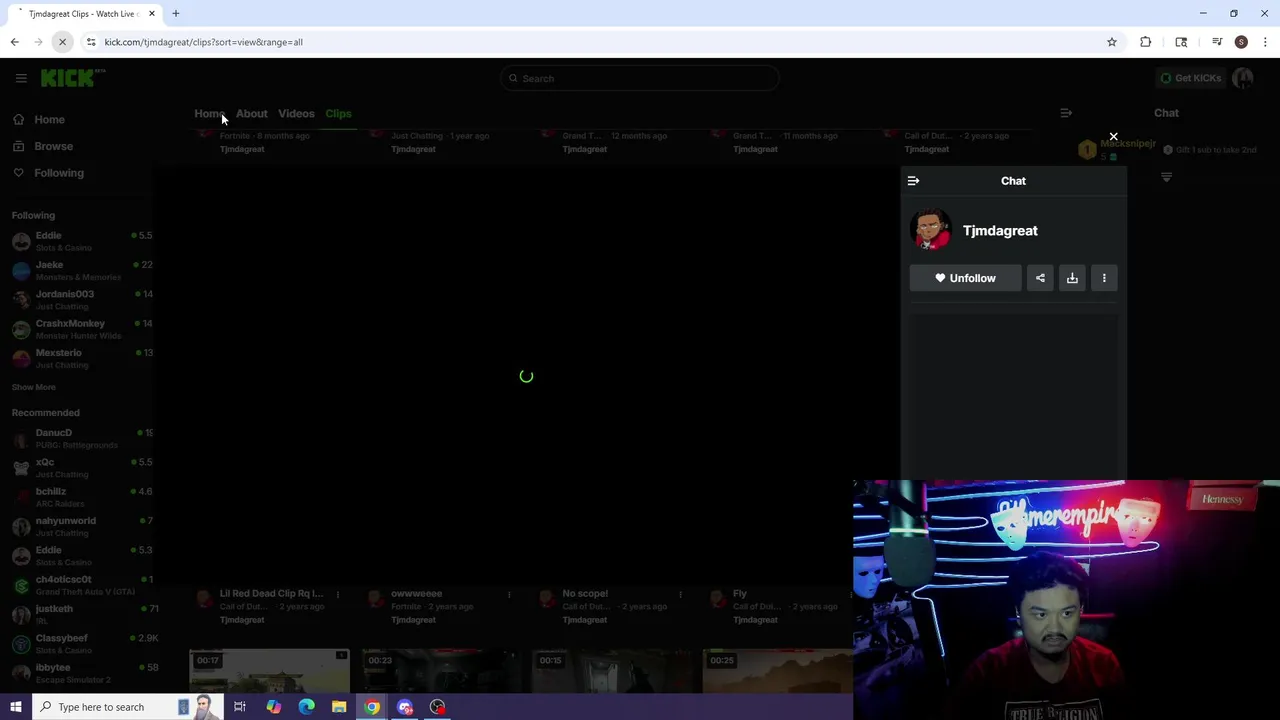1280x720 pixels.
Task: Open options for Lil Red Dead clip
Action: tap(338, 595)
